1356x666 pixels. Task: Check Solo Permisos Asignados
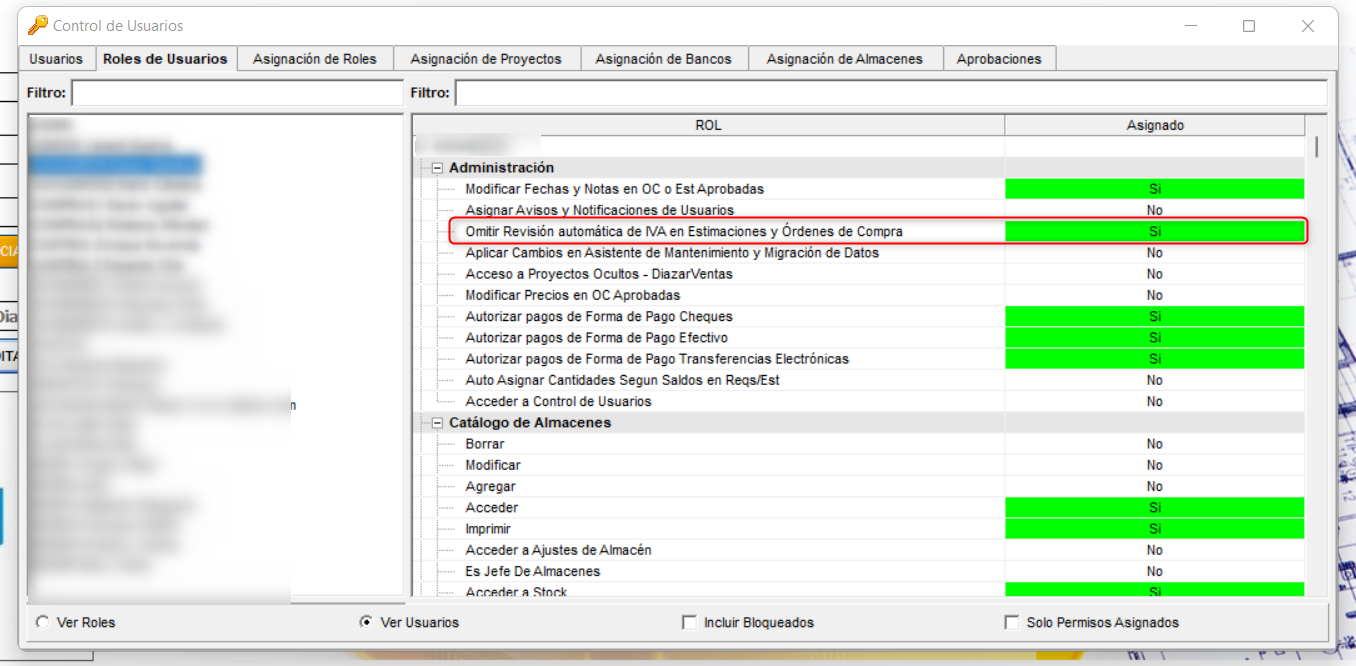click(x=1012, y=622)
